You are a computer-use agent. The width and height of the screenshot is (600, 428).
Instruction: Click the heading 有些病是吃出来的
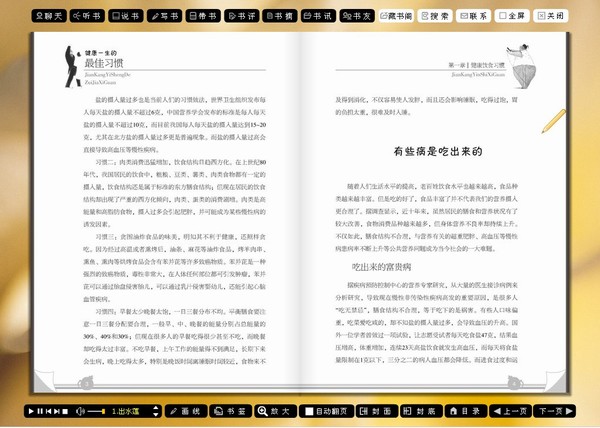[x=438, y=151]
